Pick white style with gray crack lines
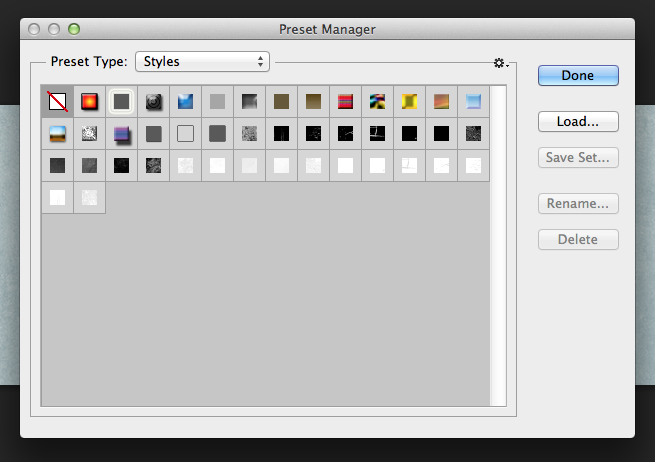 [409, 165]
